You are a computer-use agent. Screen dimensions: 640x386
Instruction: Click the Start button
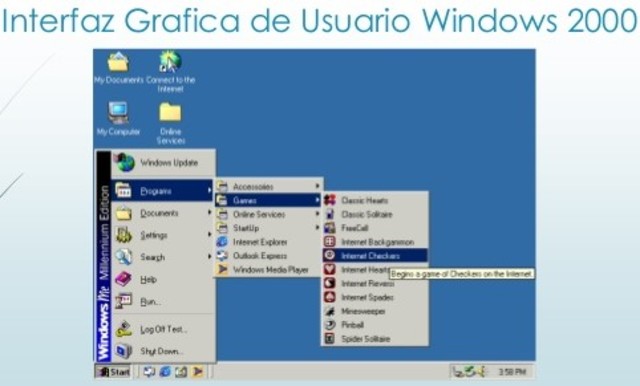pyautogui.click(x=113, y=372)
